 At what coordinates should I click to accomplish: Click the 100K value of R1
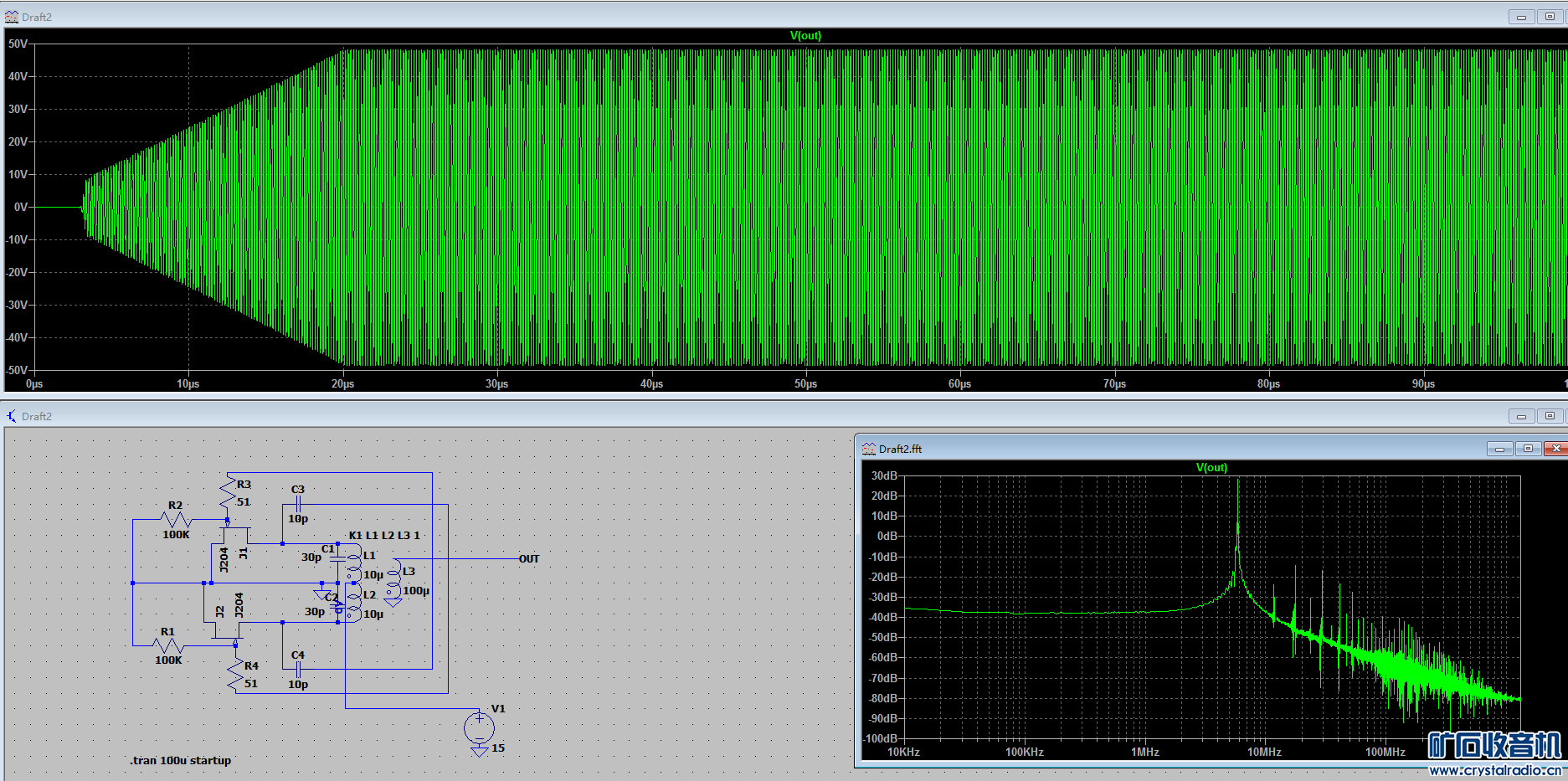tap(168, 660)
